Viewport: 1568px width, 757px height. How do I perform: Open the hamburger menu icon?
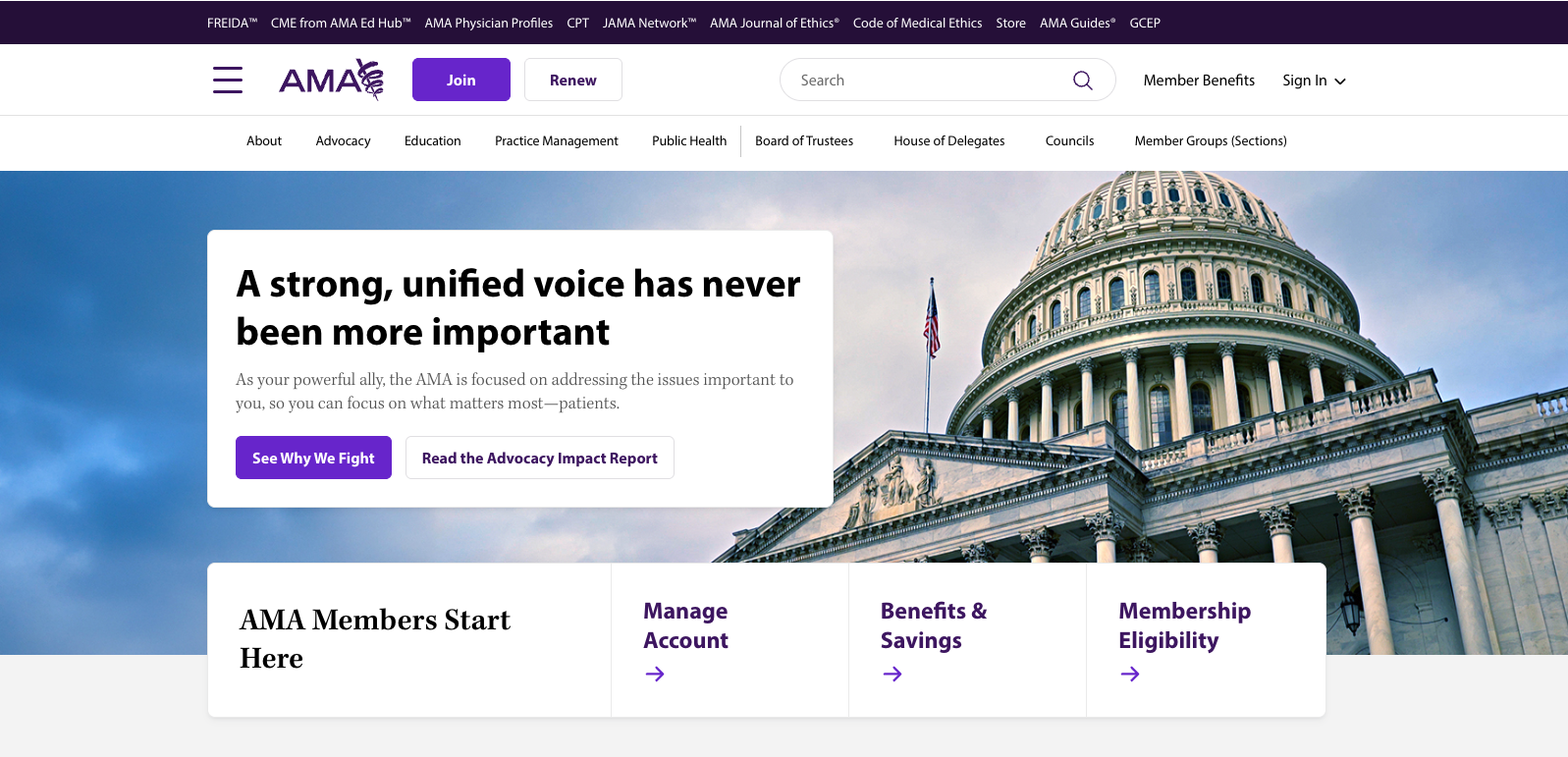[x=228, y=80]
